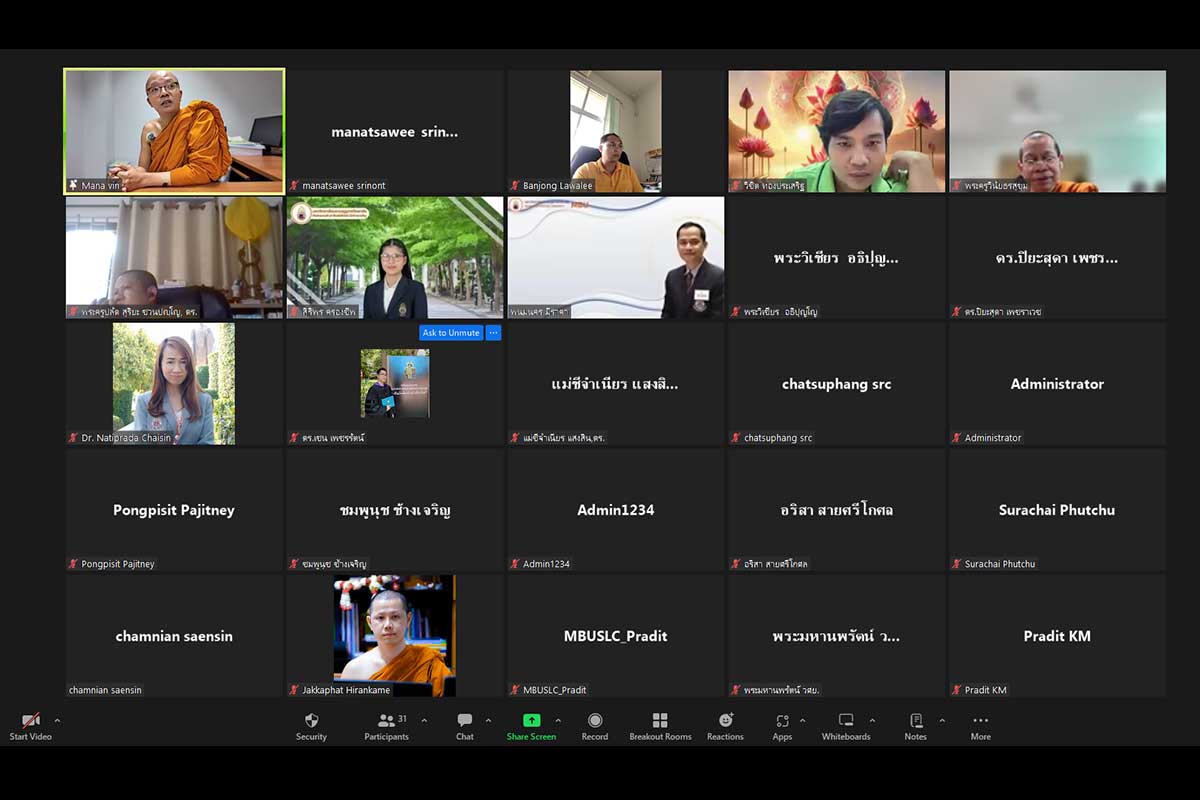Image resolution: width=1200 pixels, height=800 pixels.
Task: Select the Dr. Natiprada Chaisin video tile
Action: coord(174,383)
